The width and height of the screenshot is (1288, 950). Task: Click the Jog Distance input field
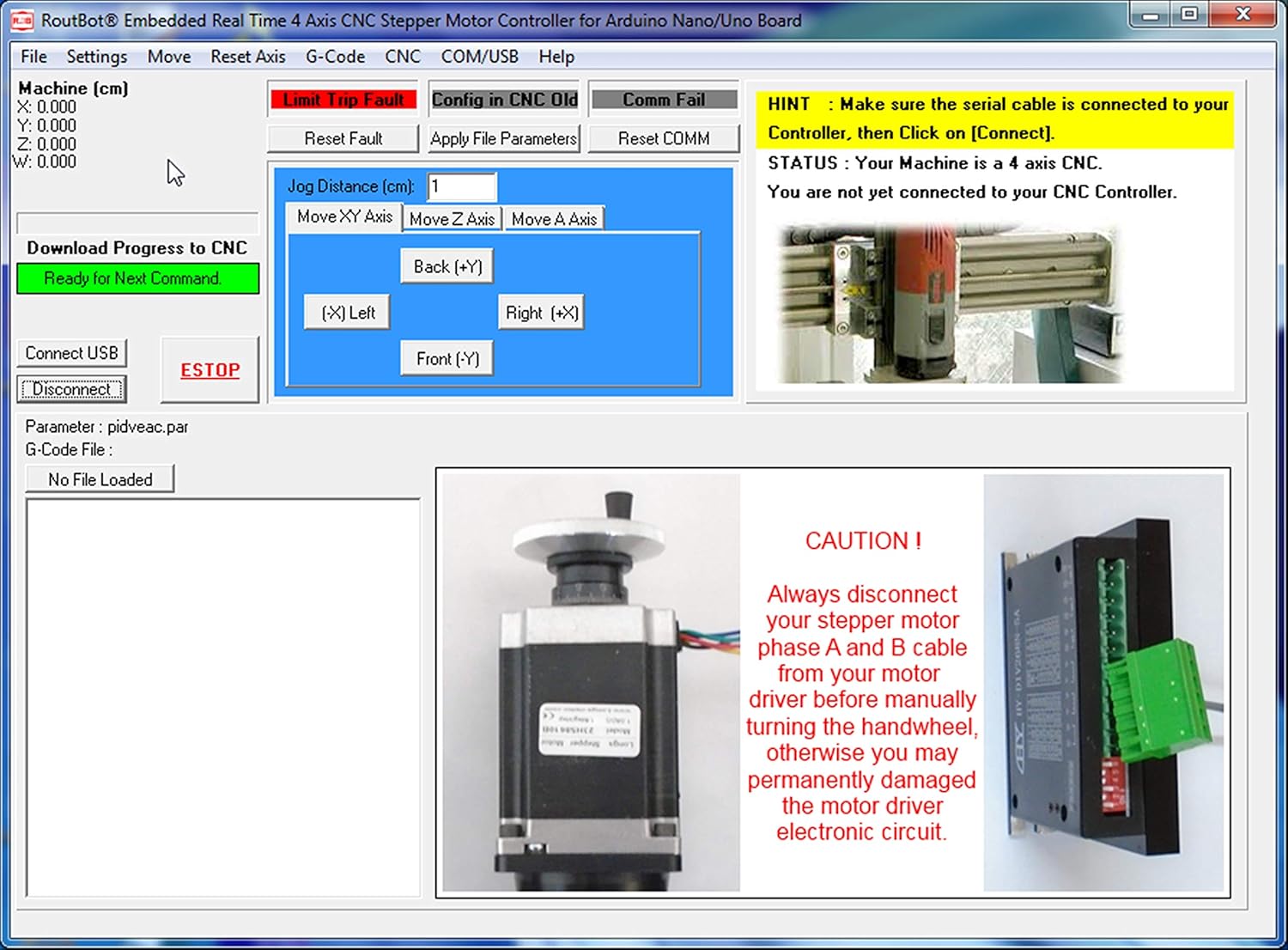pos(462,186)
